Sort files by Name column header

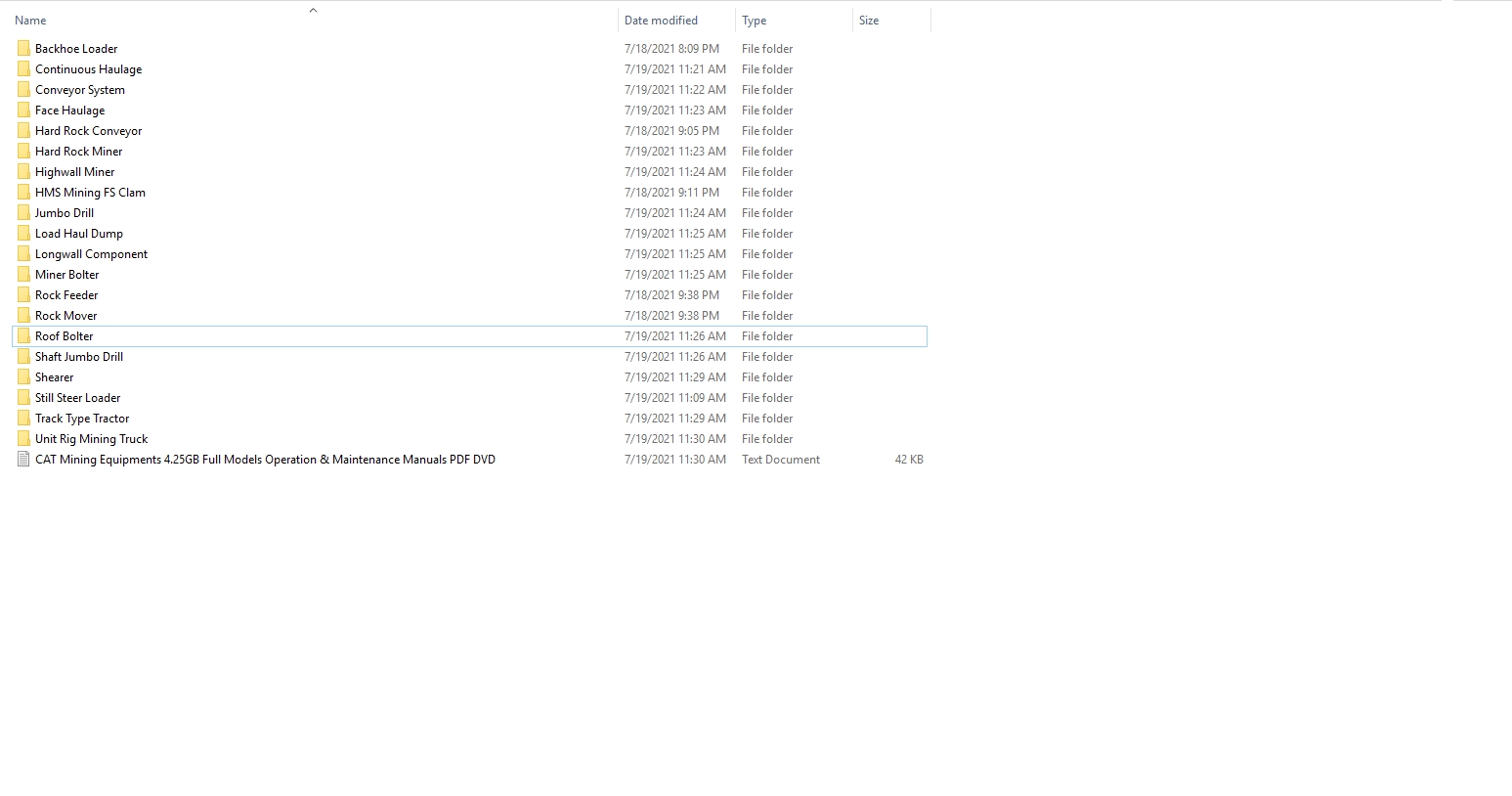click(30, 20)
